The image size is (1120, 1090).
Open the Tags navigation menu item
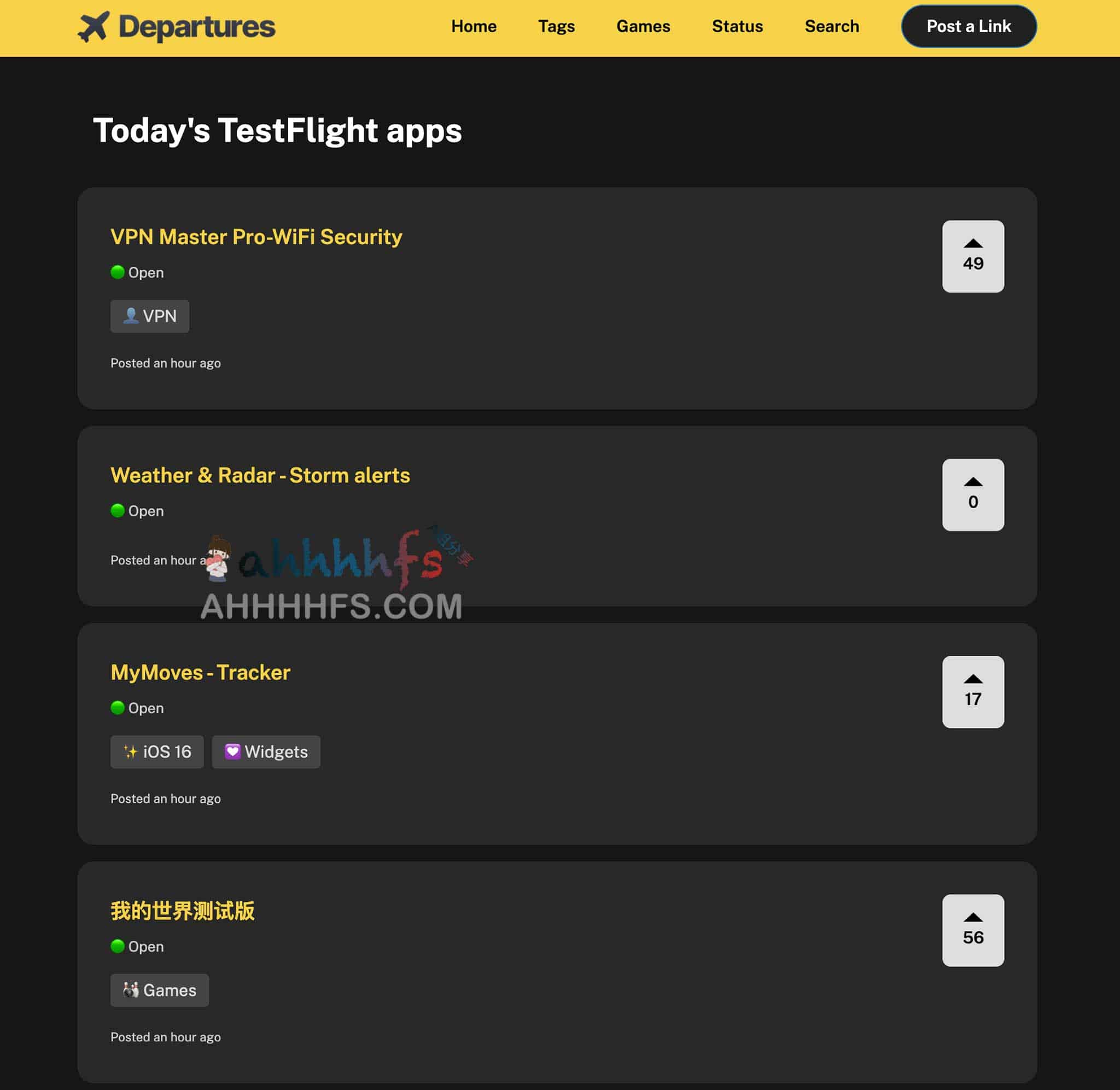tap(556, 26)
